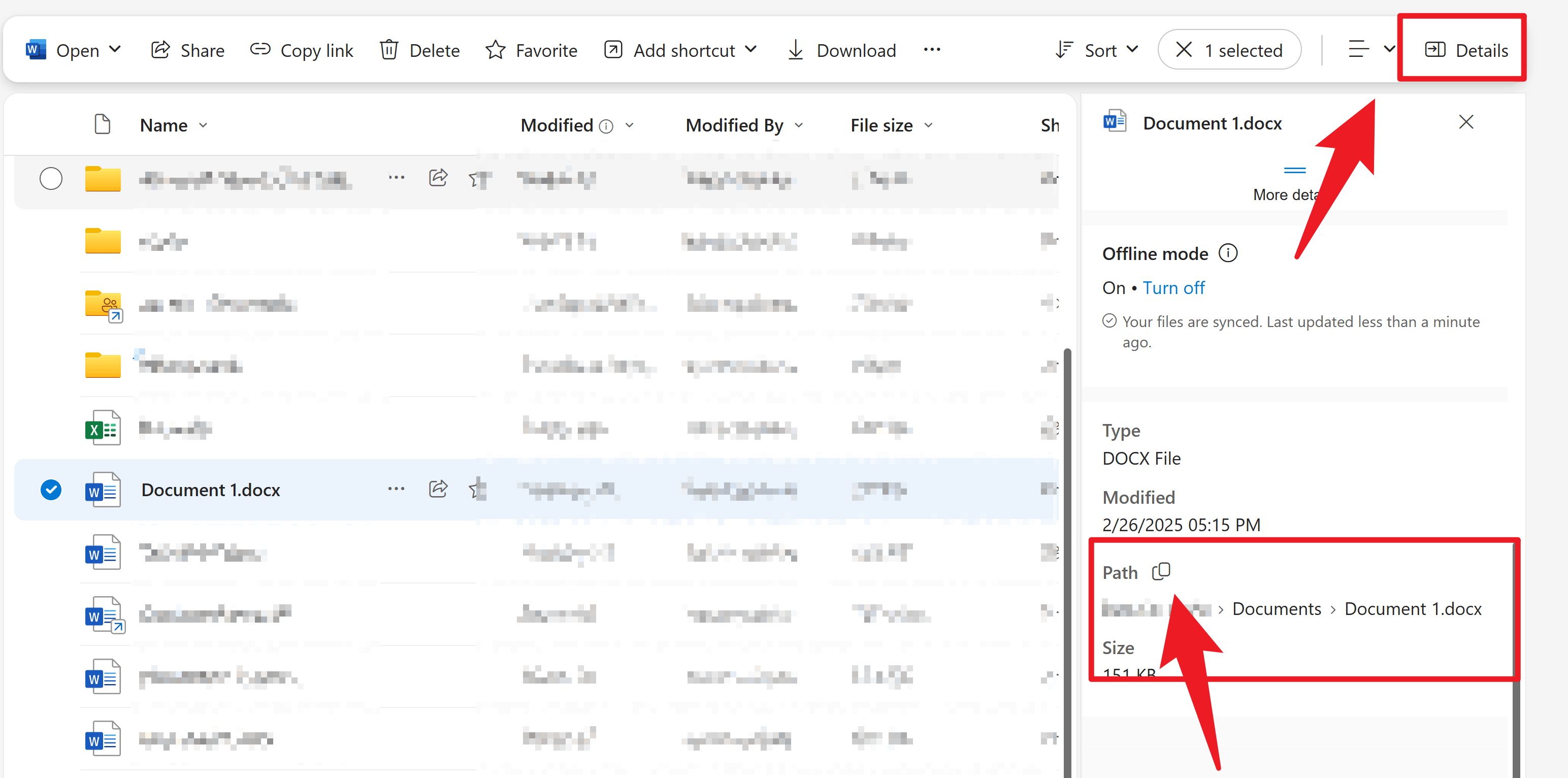Deselect the Document 1.docx row checkbox
The width and height of the screenshot is (1568, 778).
pos(51,489)
